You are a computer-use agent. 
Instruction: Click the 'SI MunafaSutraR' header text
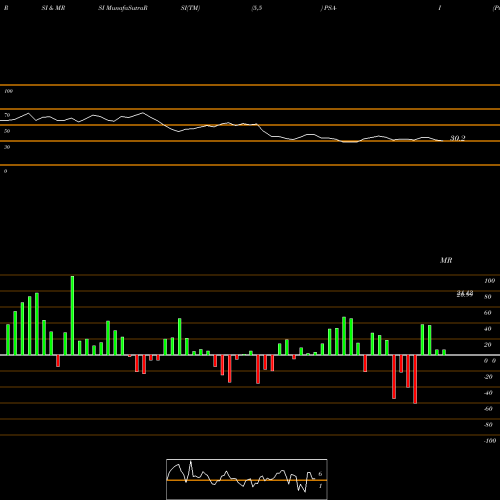point(123,8)
